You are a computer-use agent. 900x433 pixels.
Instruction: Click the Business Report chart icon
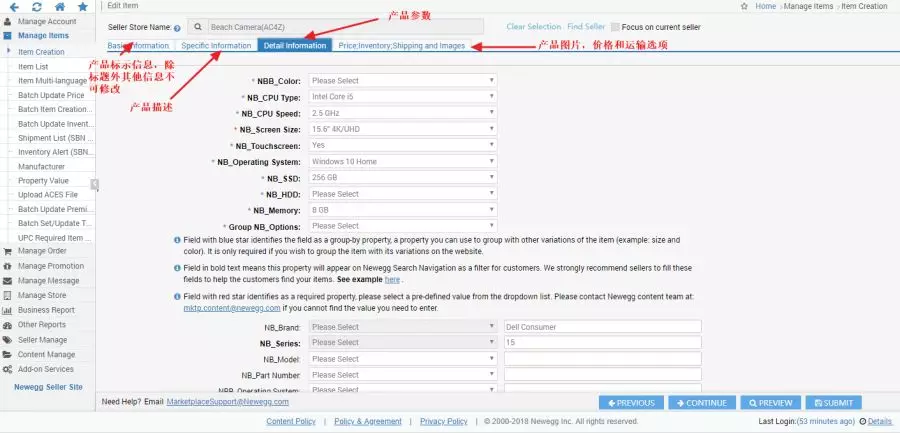(x=7, y=310)
